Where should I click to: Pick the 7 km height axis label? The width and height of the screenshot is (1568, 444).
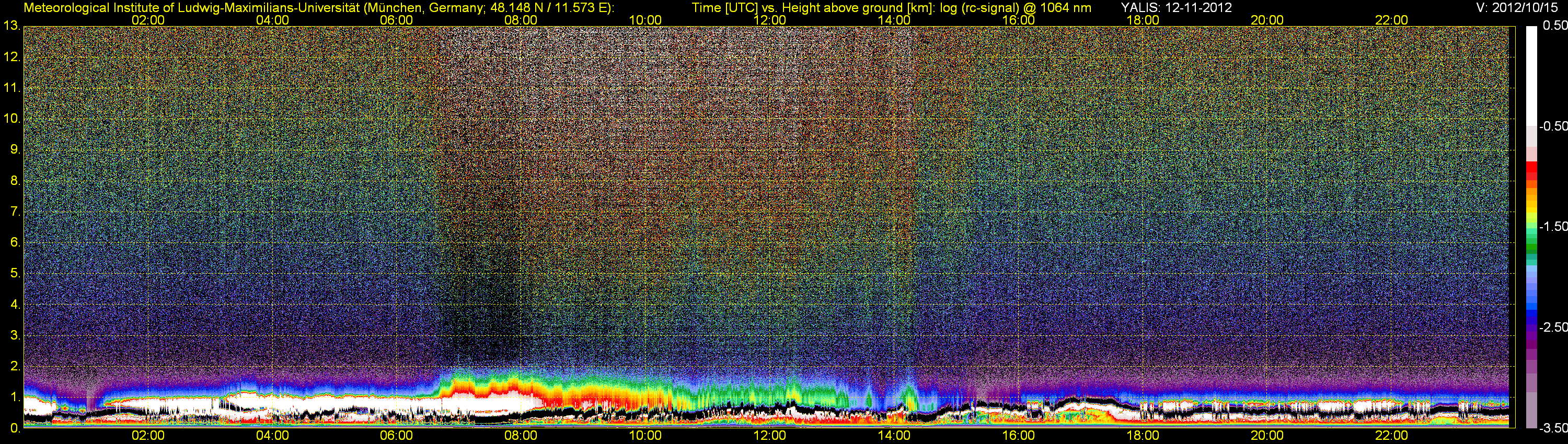coord(15,212)
